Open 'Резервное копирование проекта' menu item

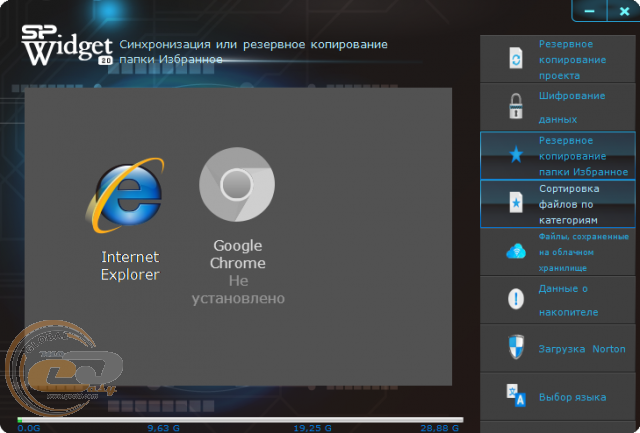(558, 59)
